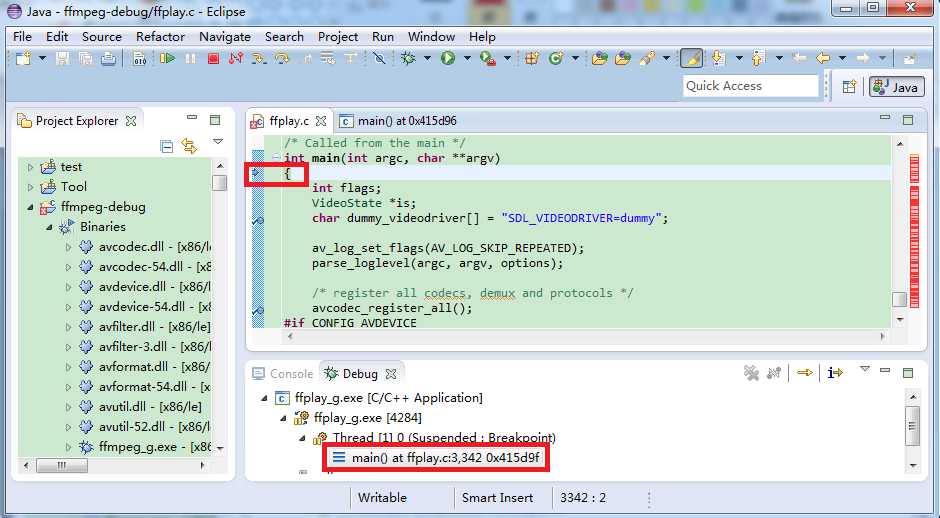Open the File menu
The image size is (940, 518).
click(x=22, y=37)
